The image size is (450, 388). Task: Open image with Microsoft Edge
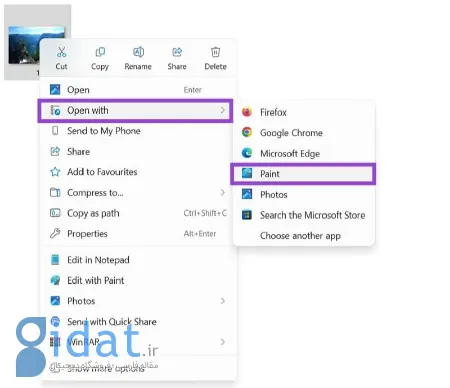click(x=304, y=153)
